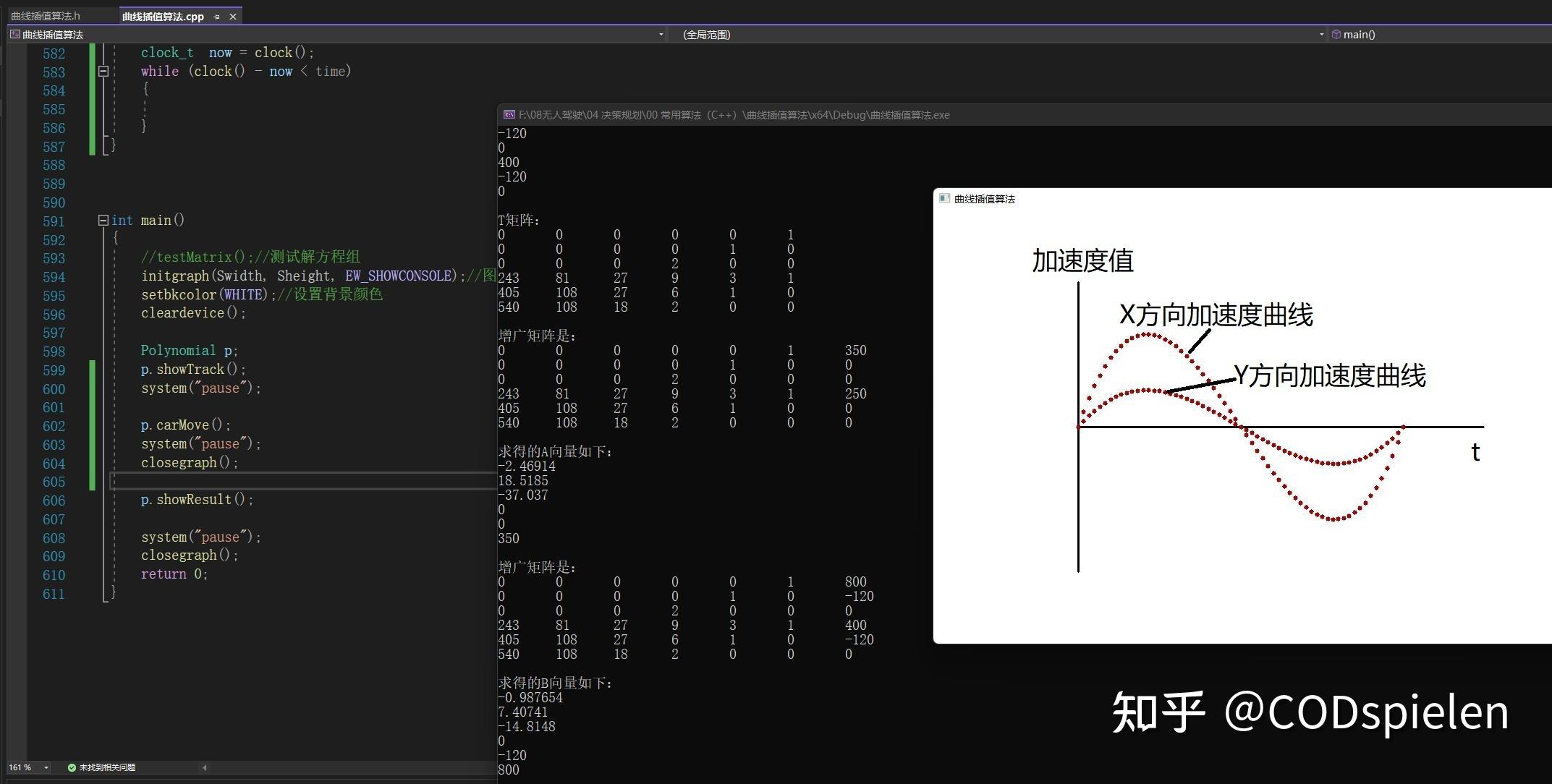The height and width of the screenshot is (784, 1552).
Task: Select the 曲线插值算法.cpp tab
Action: click(164, 16)
